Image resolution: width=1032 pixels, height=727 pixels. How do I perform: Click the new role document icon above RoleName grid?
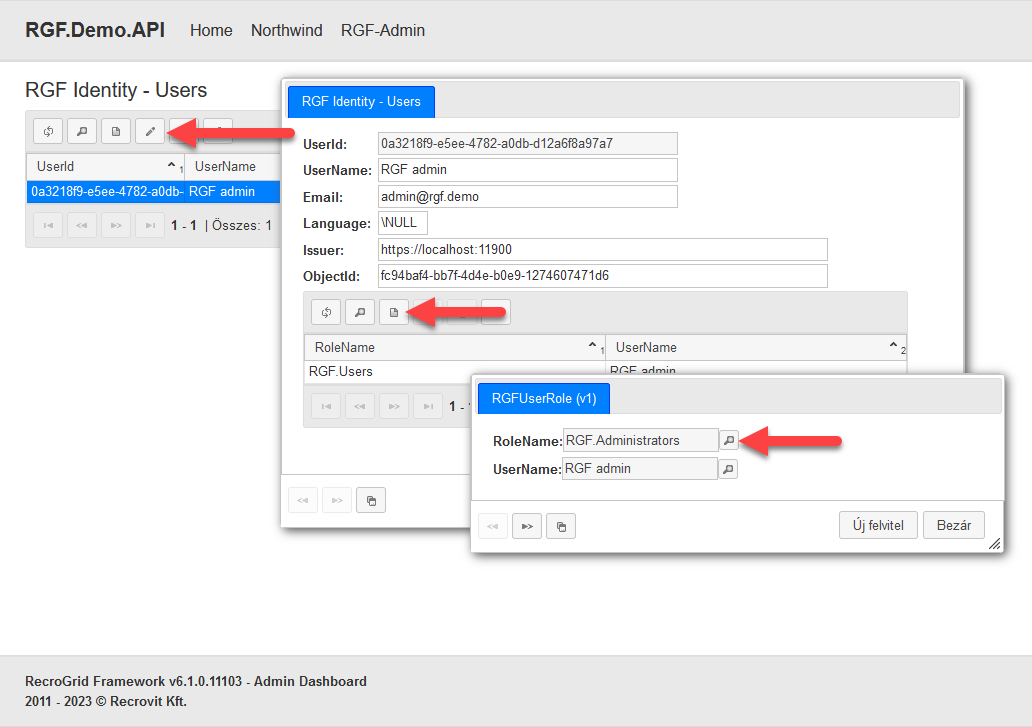click(x=394, y=313)
